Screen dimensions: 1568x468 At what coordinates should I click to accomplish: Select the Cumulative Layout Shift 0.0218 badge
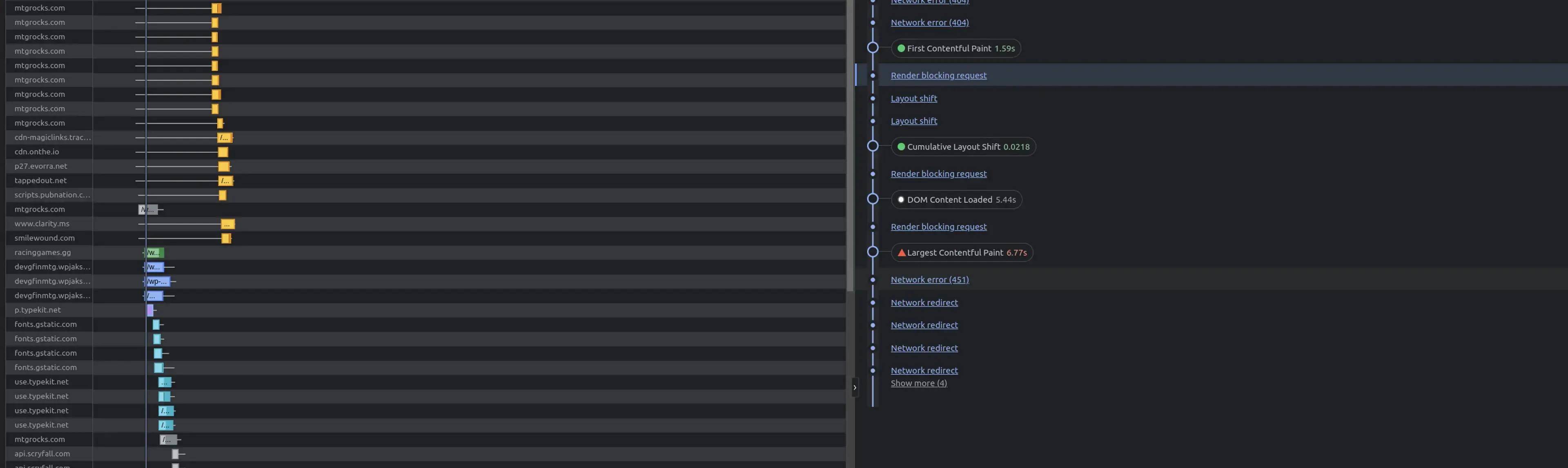point(964,146)
